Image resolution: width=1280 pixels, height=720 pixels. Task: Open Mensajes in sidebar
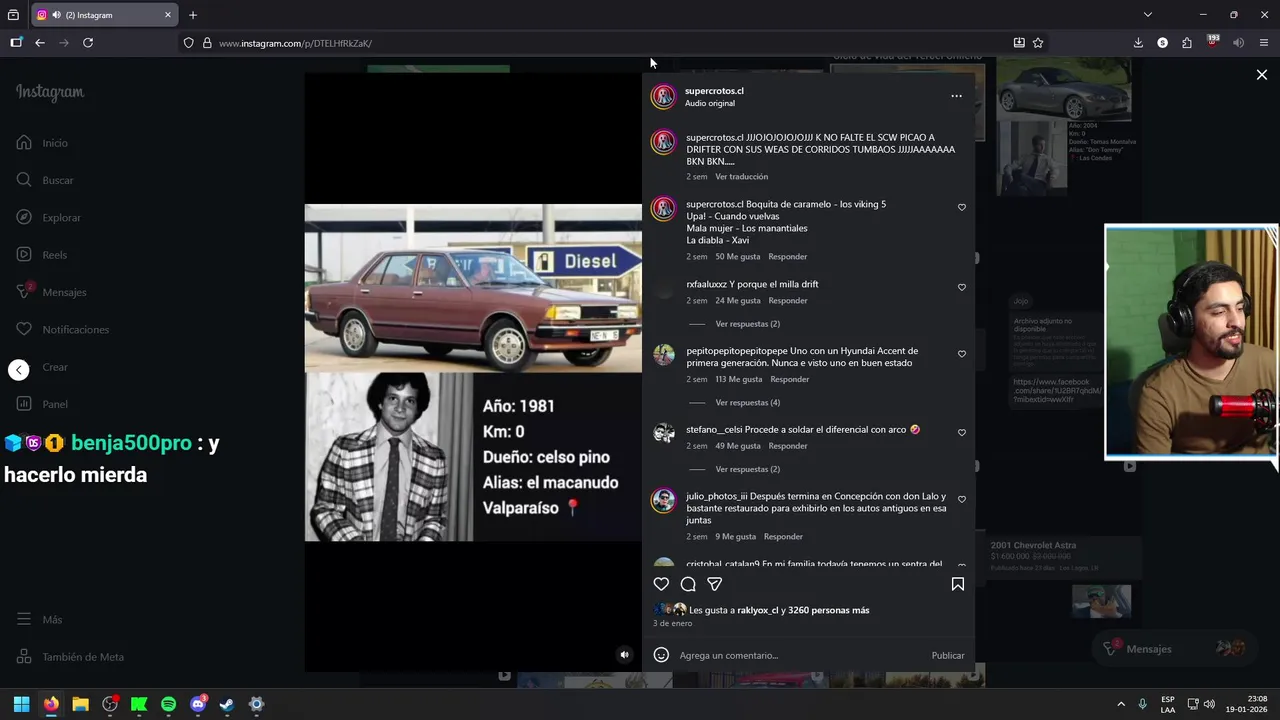[51, 292]
